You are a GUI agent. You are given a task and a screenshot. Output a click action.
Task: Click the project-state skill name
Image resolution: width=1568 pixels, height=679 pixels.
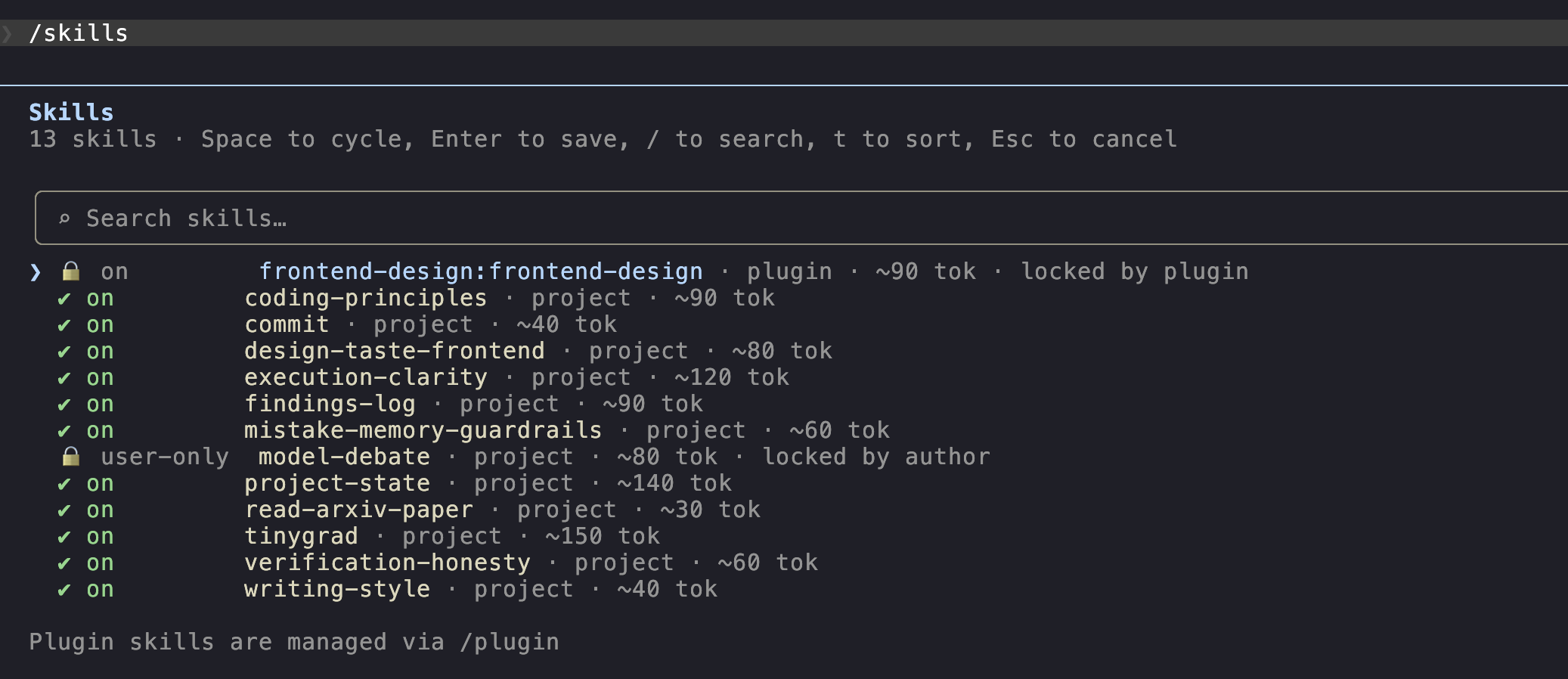coord(337,483)
